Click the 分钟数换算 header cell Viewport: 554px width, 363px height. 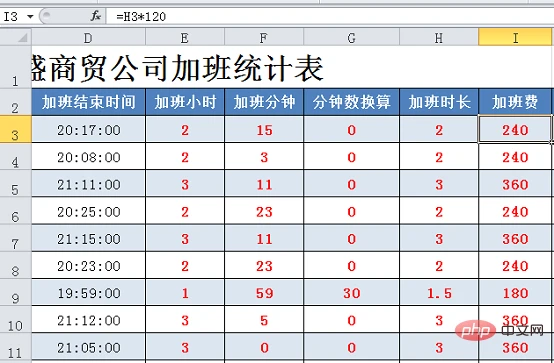pyautogui.click(x=351, y=102)
